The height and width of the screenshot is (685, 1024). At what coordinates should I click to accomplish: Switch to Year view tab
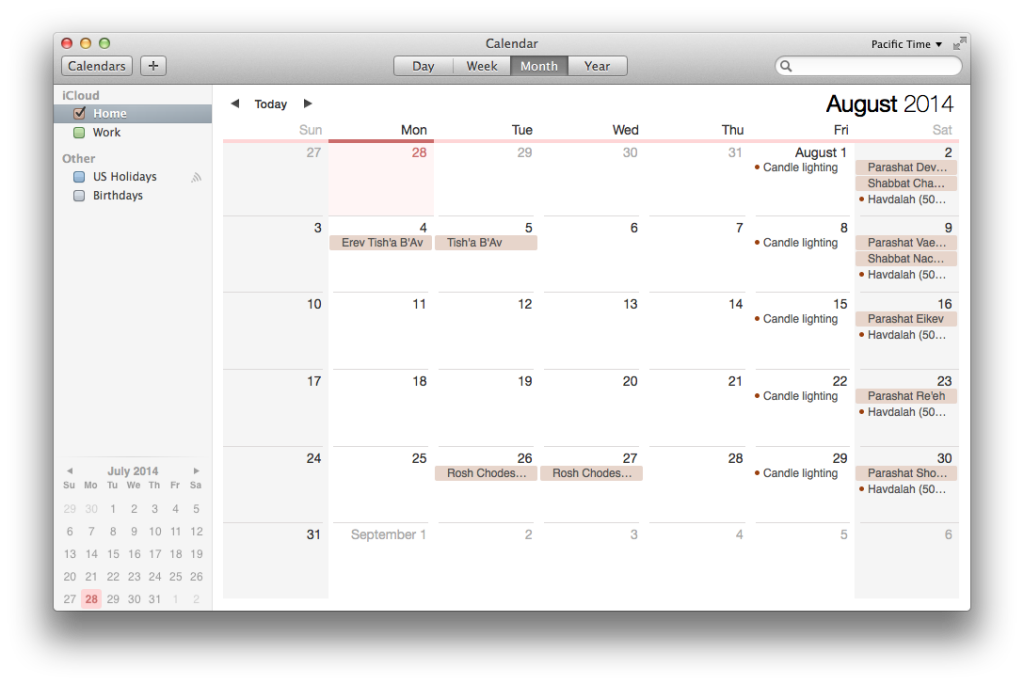[x=597, y=66]
